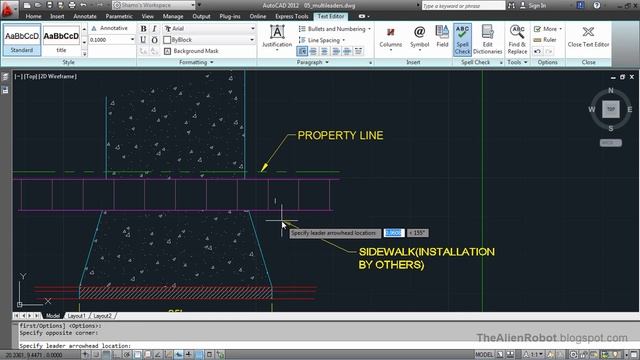Click the keyword search input field

coord(463,5)
